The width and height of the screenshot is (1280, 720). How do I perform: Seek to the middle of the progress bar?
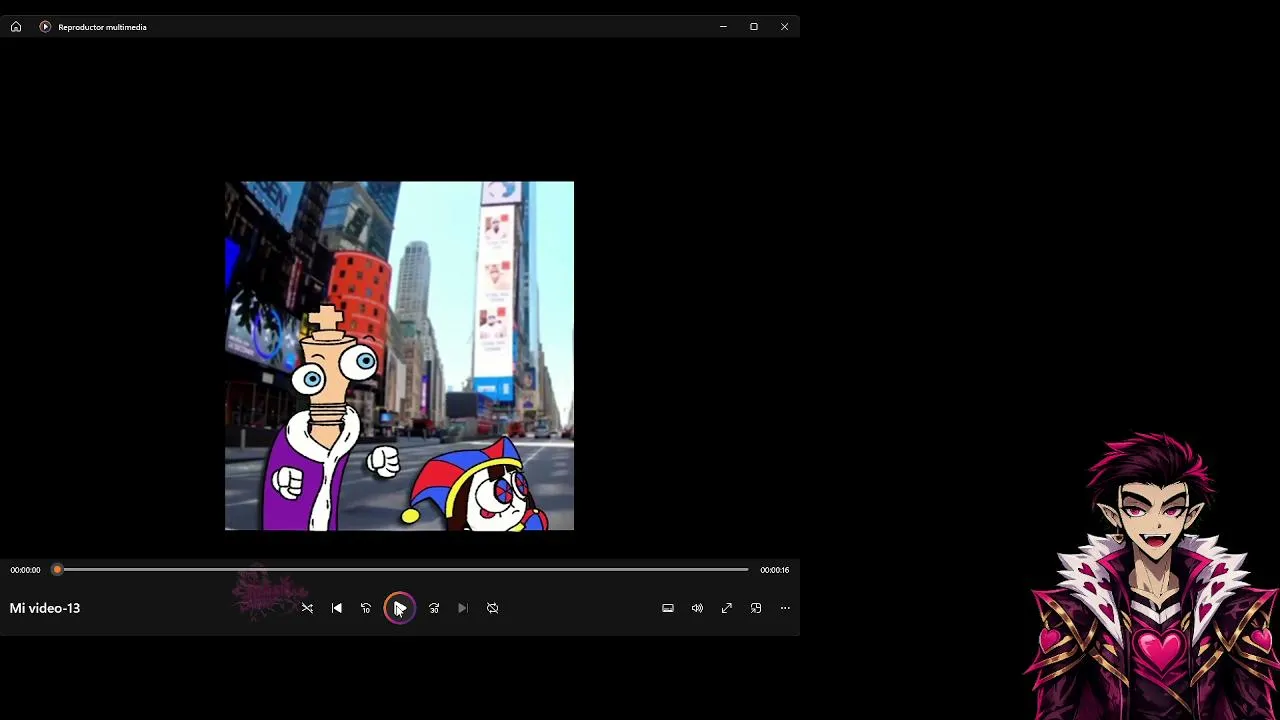point(403,570)
